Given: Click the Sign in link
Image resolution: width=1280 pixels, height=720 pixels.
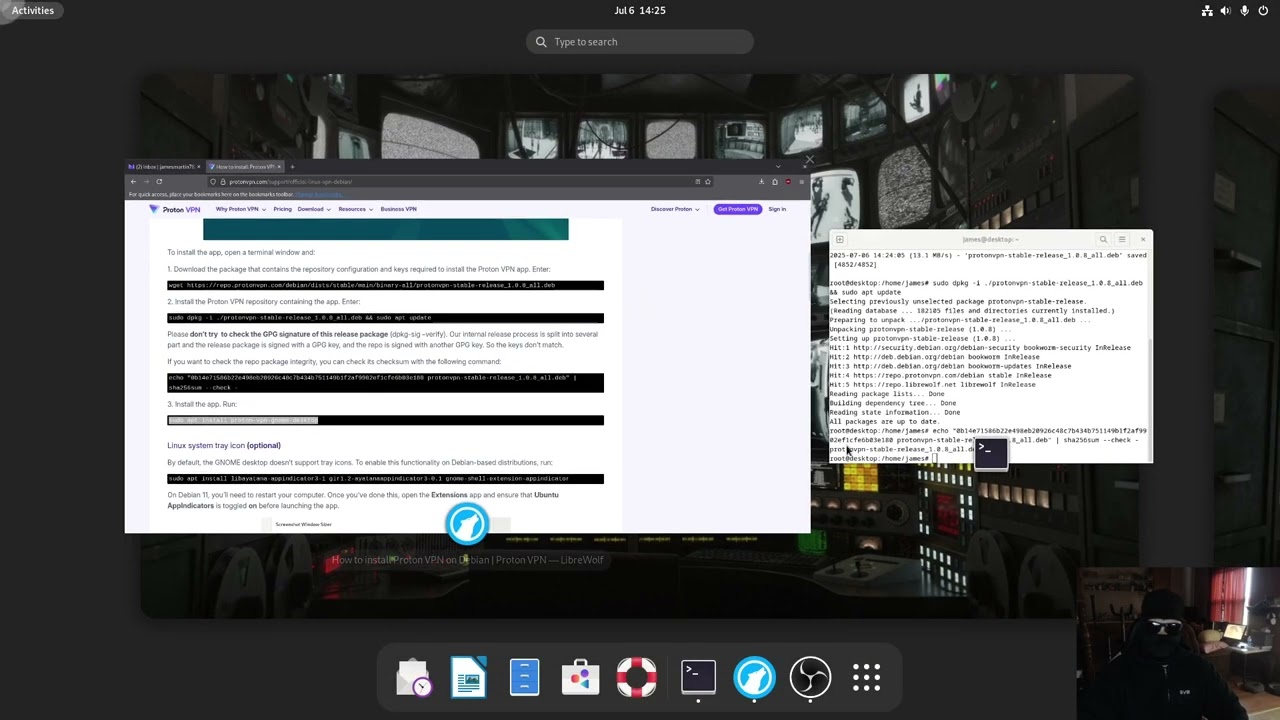Looking at the screenshot, I should 777,209.
